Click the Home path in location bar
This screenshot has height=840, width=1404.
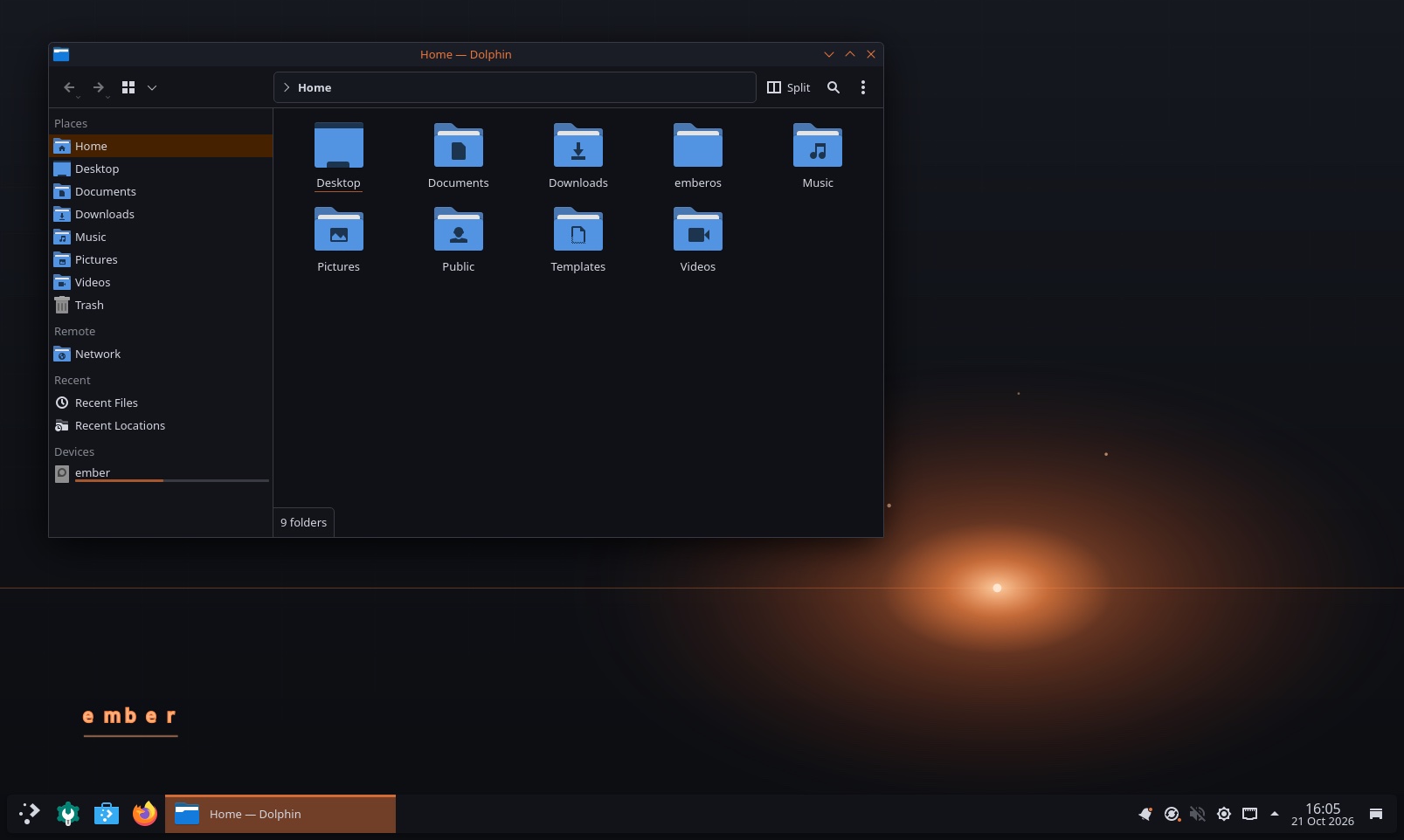tap(315, 87)
